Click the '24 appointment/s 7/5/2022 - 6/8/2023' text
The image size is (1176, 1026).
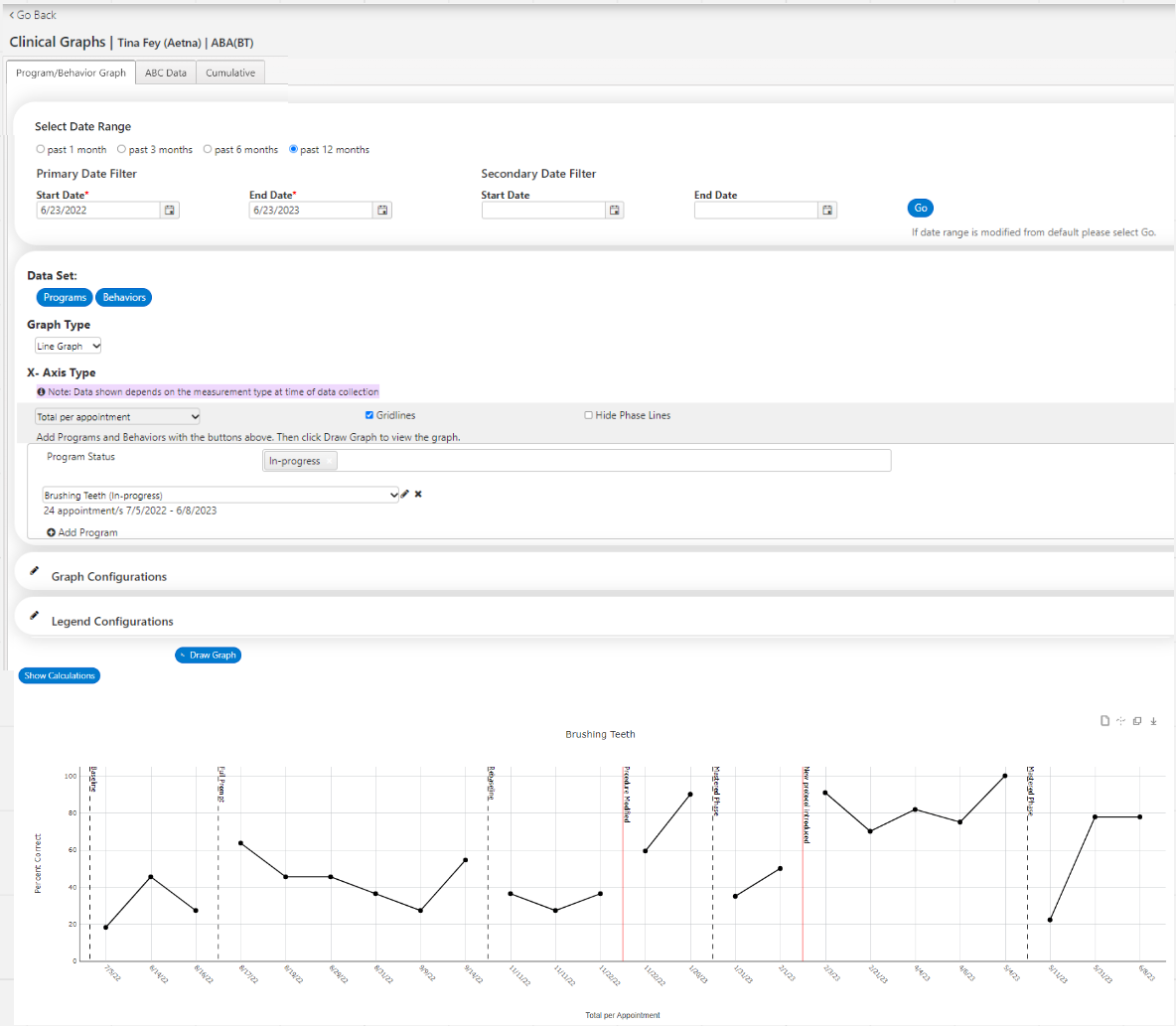pos(130,511)
